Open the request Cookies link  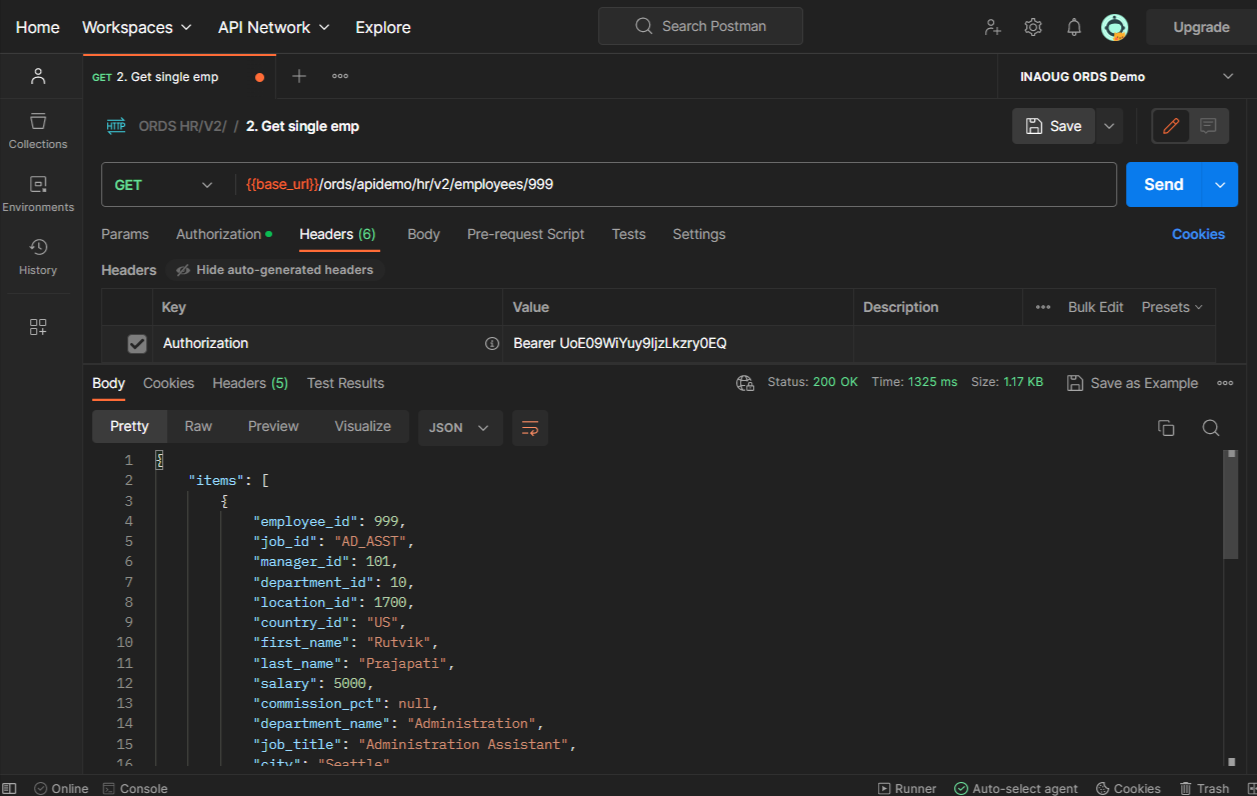pyautogui.click(x=1198, y=234)
